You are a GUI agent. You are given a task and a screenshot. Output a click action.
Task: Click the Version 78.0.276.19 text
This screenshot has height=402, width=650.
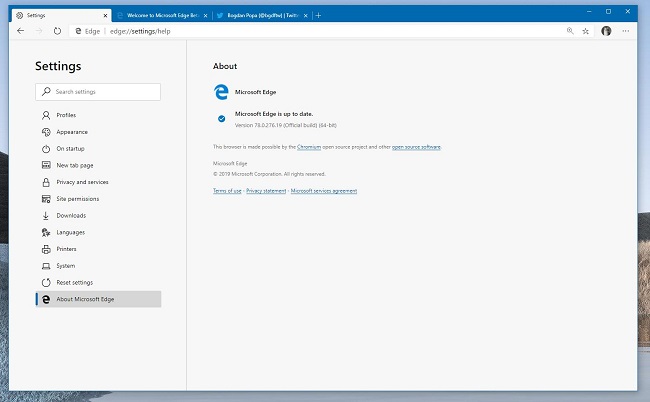286,125
